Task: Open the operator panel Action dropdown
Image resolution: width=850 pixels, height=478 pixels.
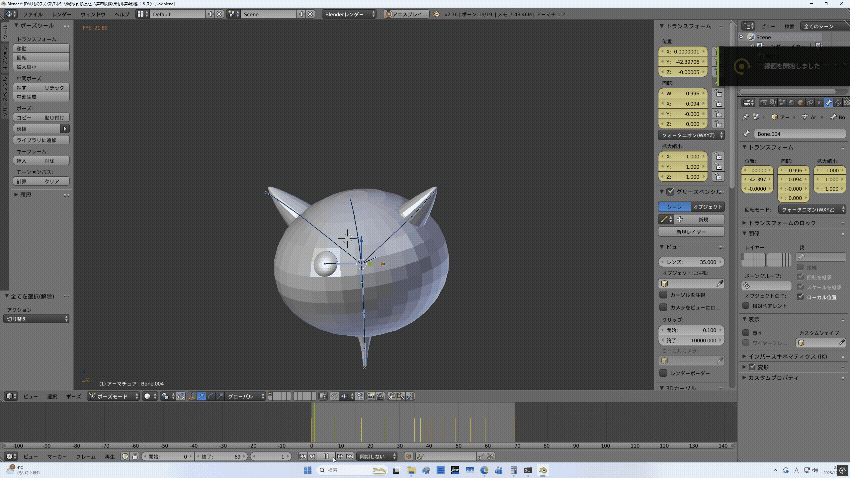Action: (36, 319)
